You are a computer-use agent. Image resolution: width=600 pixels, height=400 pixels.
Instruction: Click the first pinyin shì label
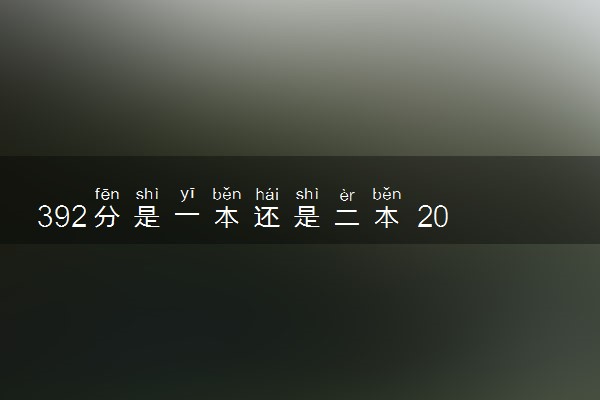click(147, 194)
